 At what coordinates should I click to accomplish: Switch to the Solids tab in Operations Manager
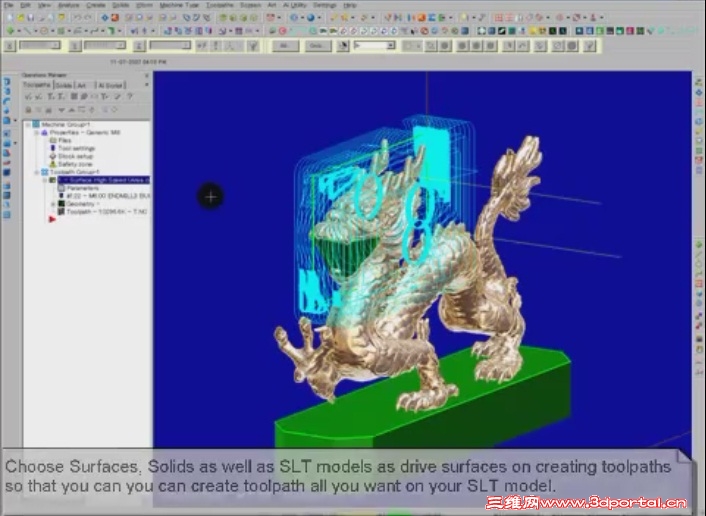pyautogui.click(x=64, y=85)
